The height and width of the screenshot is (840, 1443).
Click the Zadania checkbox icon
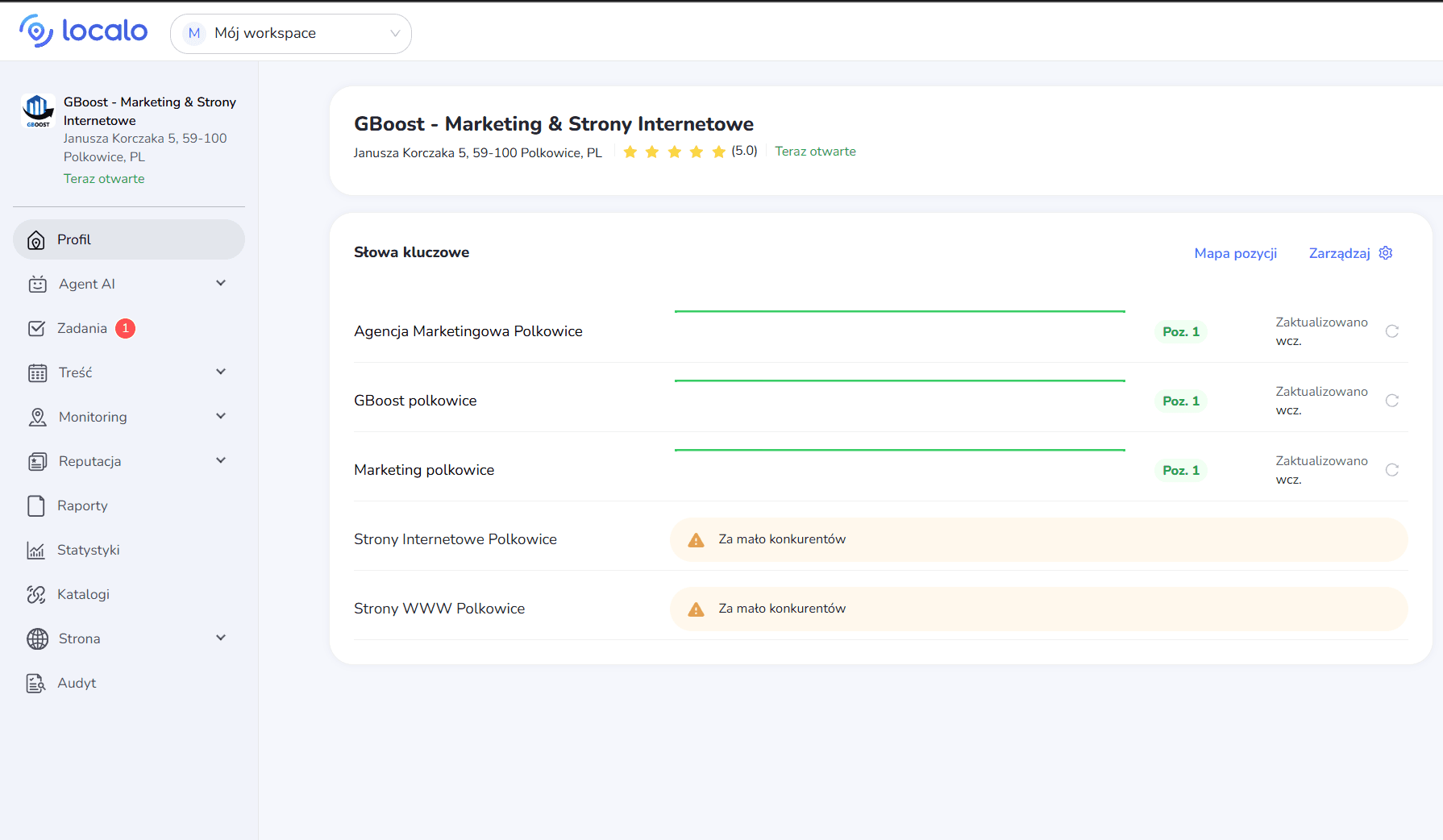(36, 328)
